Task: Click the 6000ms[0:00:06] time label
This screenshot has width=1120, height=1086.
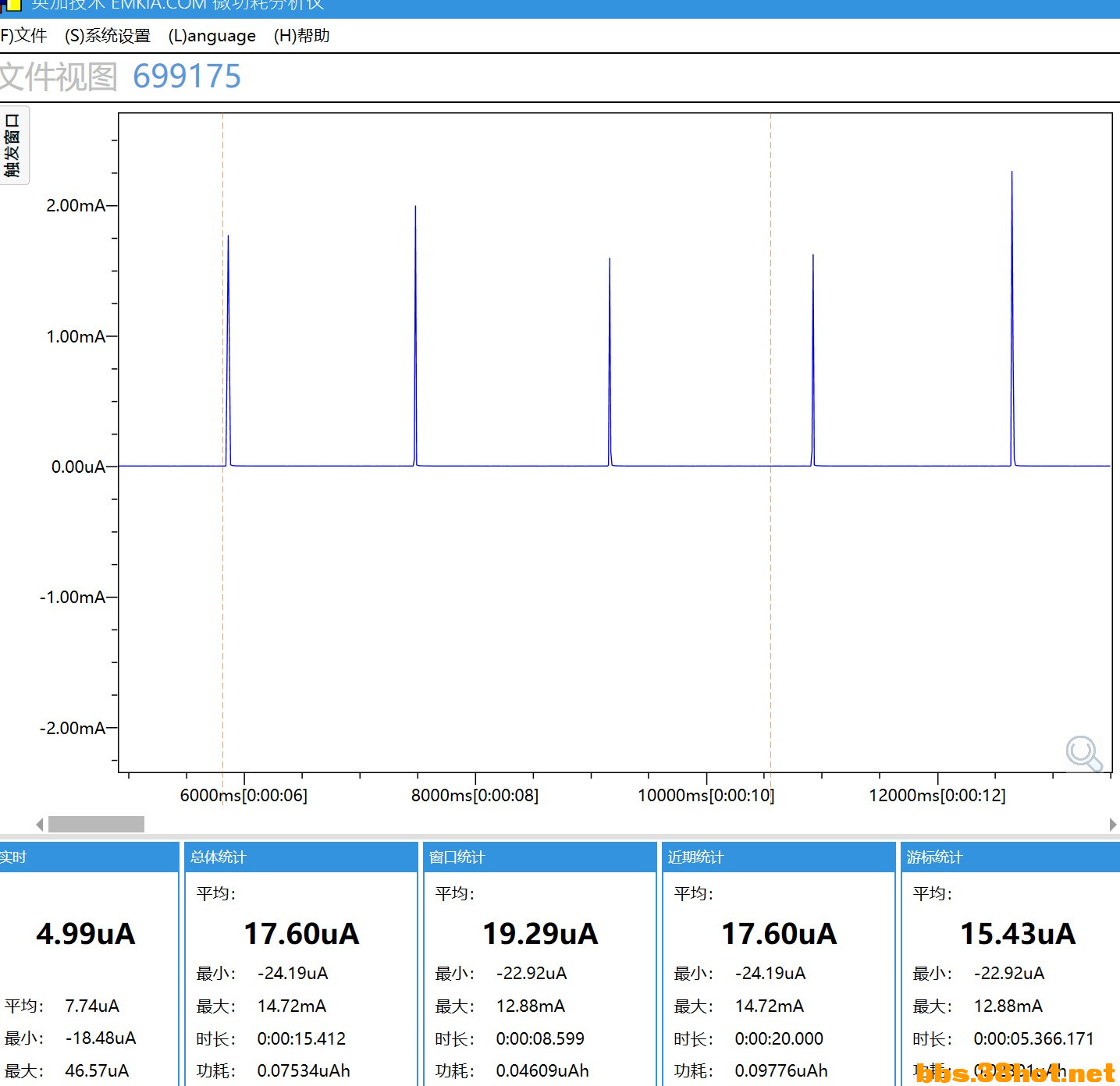Action: (x=244, y=796)
